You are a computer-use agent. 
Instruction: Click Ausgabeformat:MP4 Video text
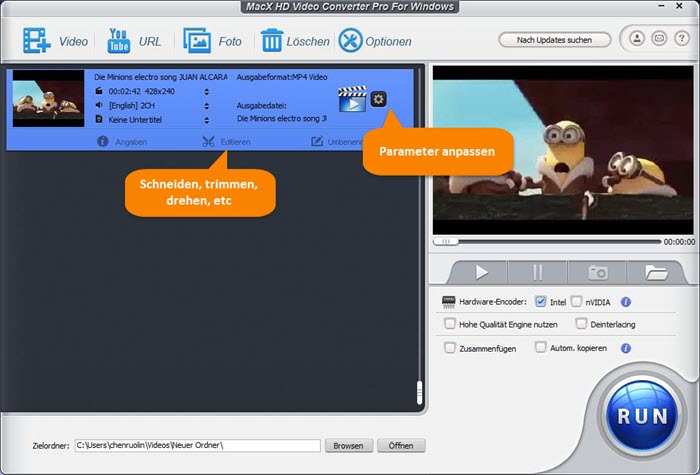pyautogui.click(x=282, y=77)
